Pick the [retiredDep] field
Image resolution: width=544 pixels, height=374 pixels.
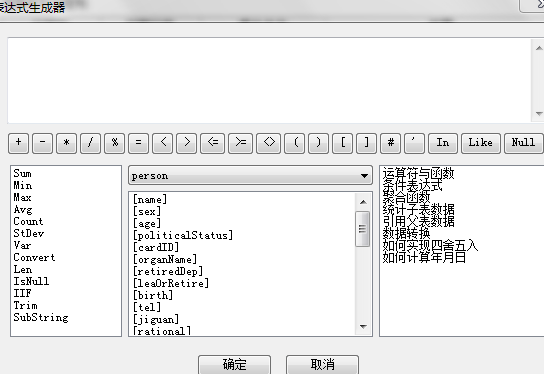pyautogui.click(x=168, y=271)
